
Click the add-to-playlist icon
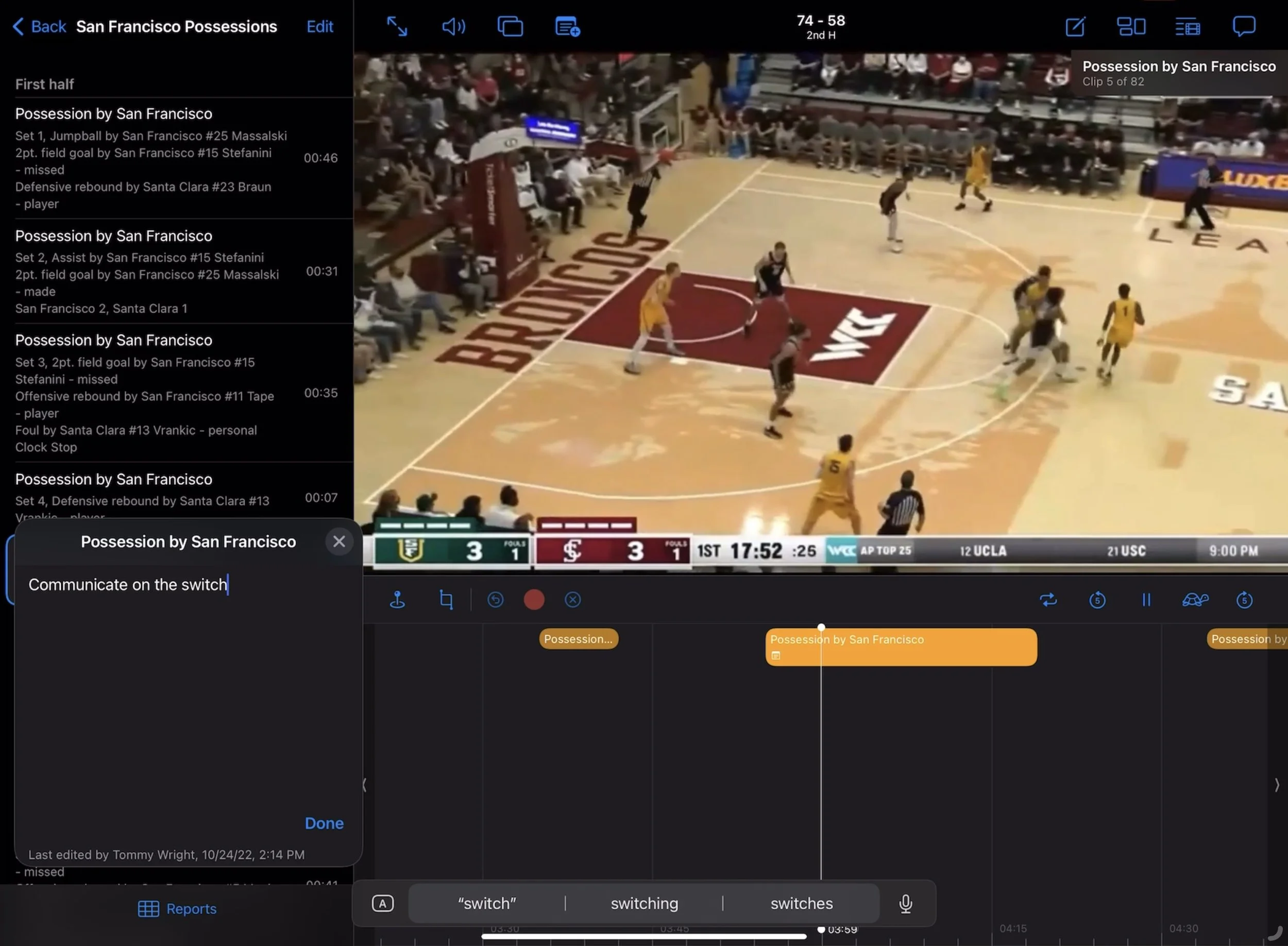pos(567,26)
